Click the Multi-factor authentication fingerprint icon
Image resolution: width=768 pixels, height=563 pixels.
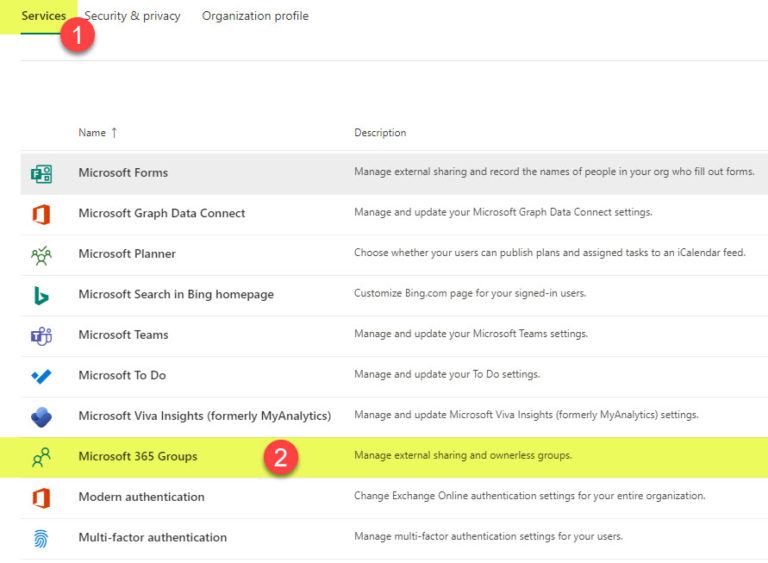tap(41, 539)
